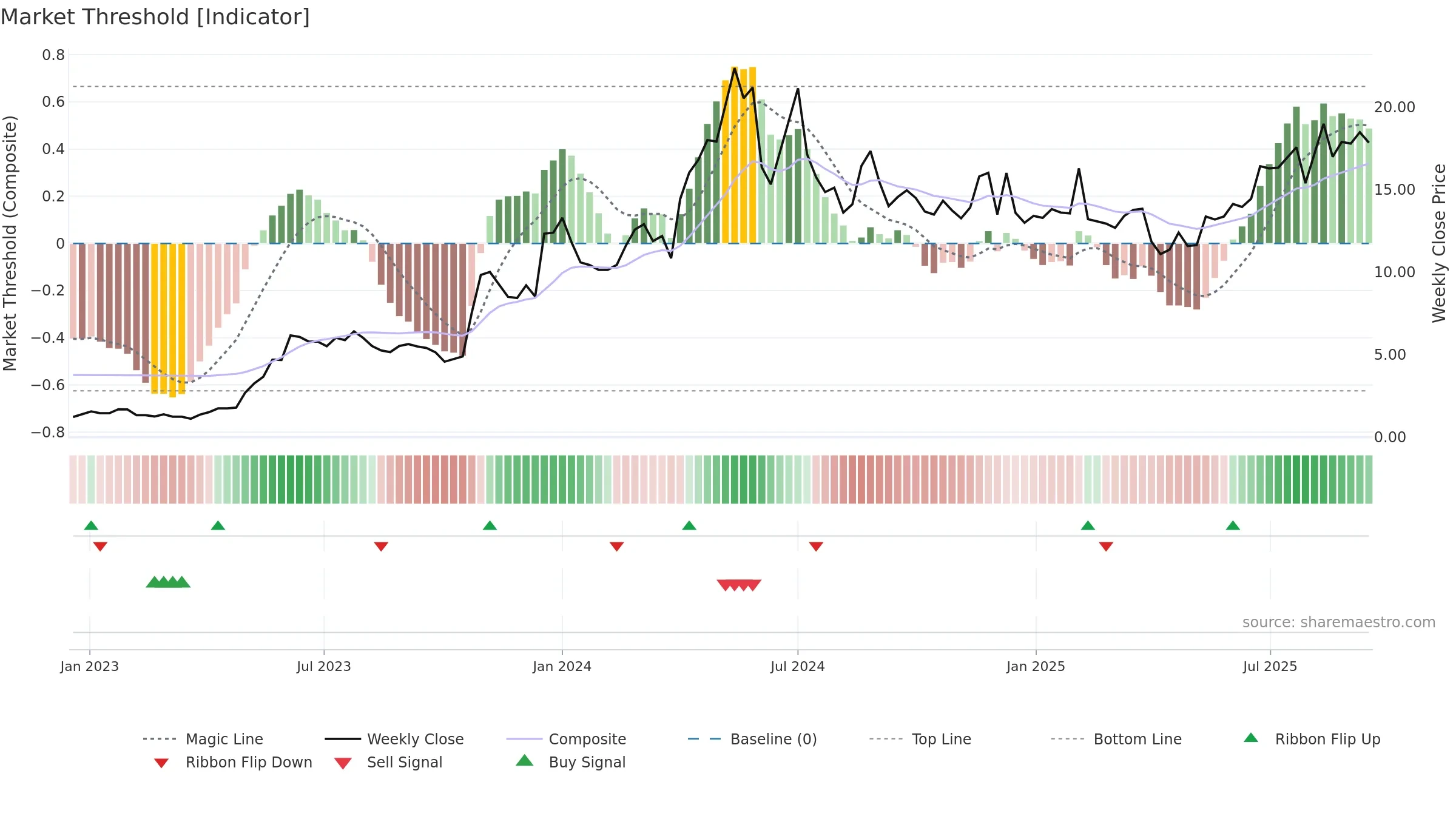Click the −0.4 left axis tick label

(48, 338)
